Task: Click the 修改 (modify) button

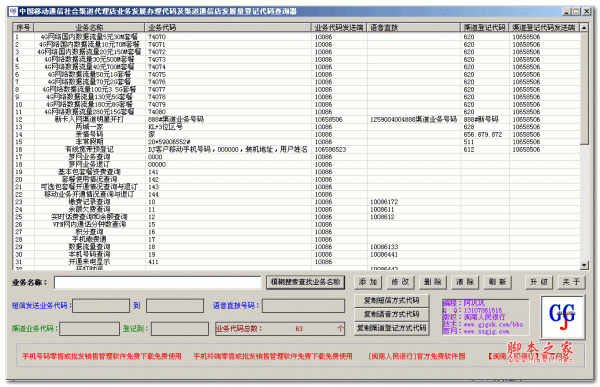Action: coord(400,282)
